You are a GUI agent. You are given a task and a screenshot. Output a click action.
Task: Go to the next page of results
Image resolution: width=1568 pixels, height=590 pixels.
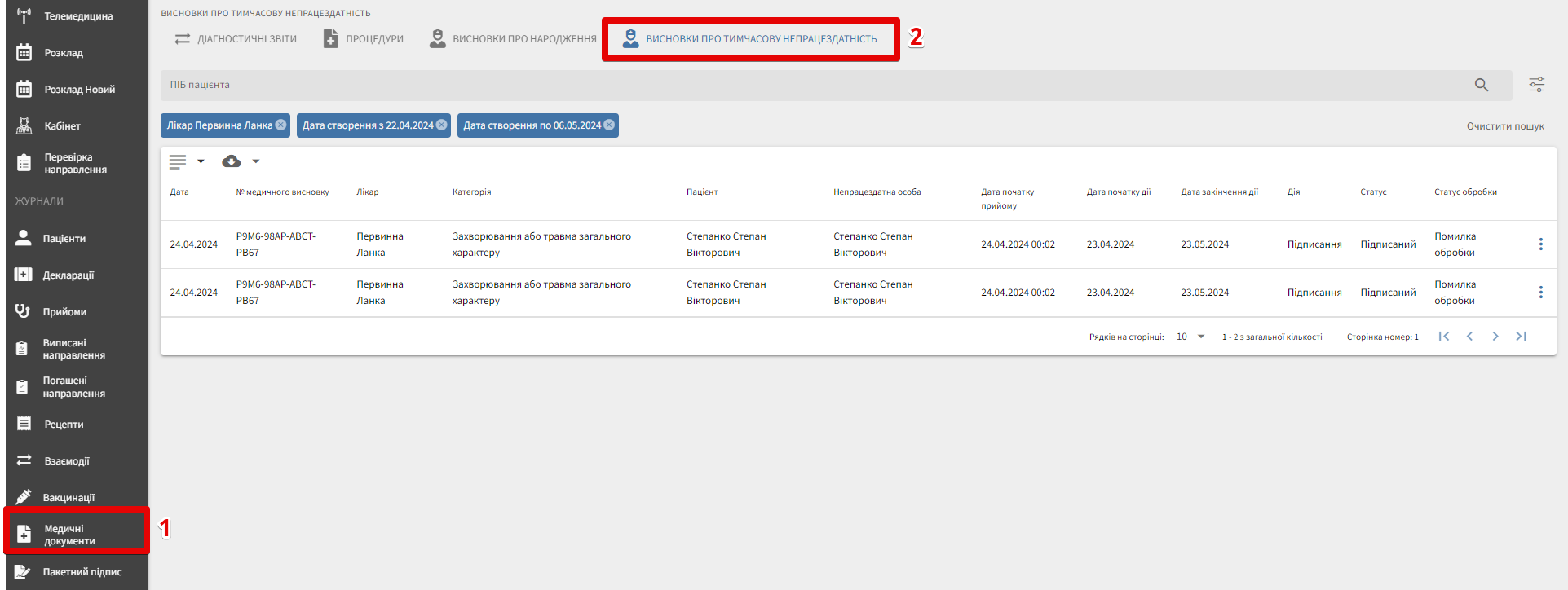1495,337
